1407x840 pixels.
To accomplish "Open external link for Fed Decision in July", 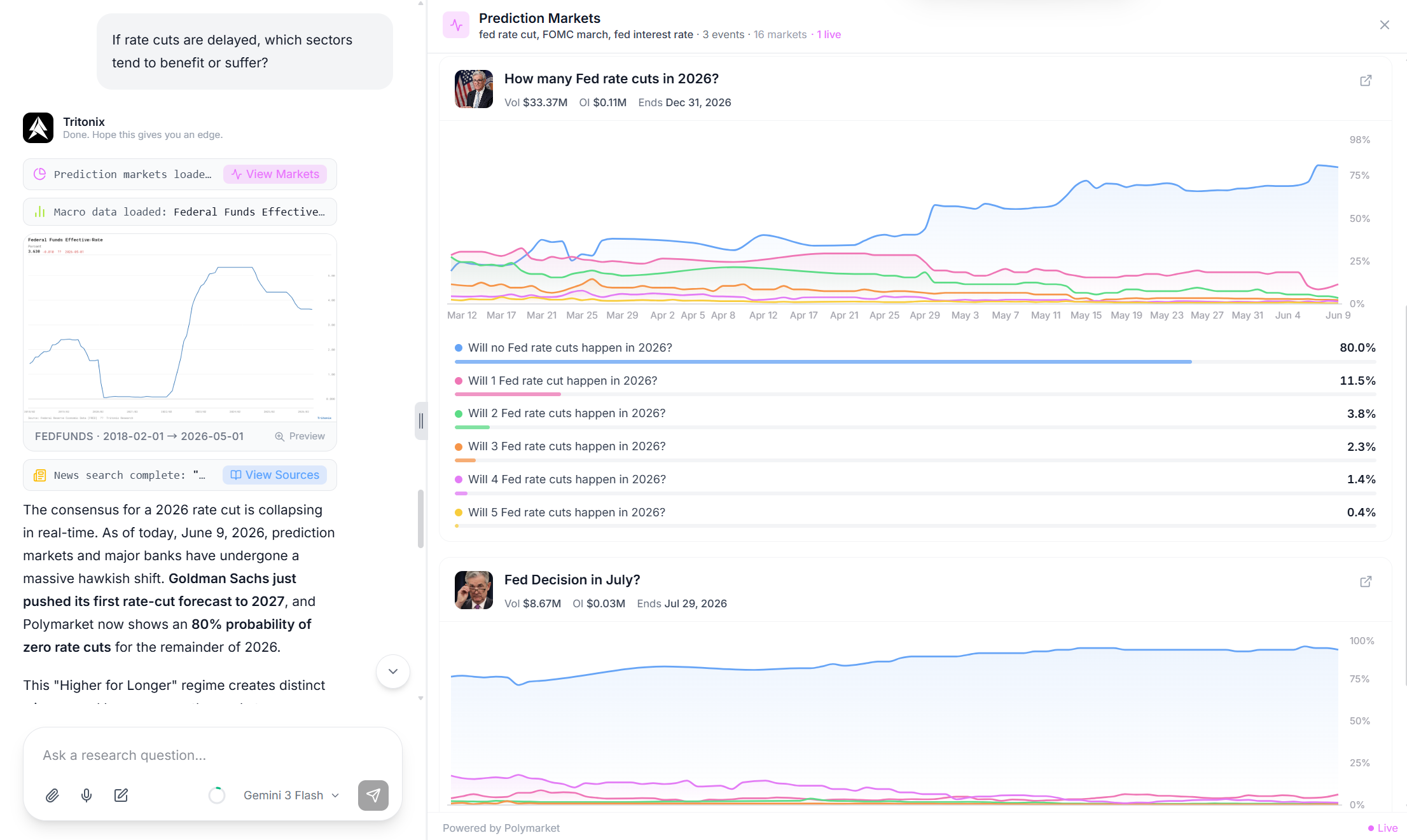I will [x=1366, y=582].
